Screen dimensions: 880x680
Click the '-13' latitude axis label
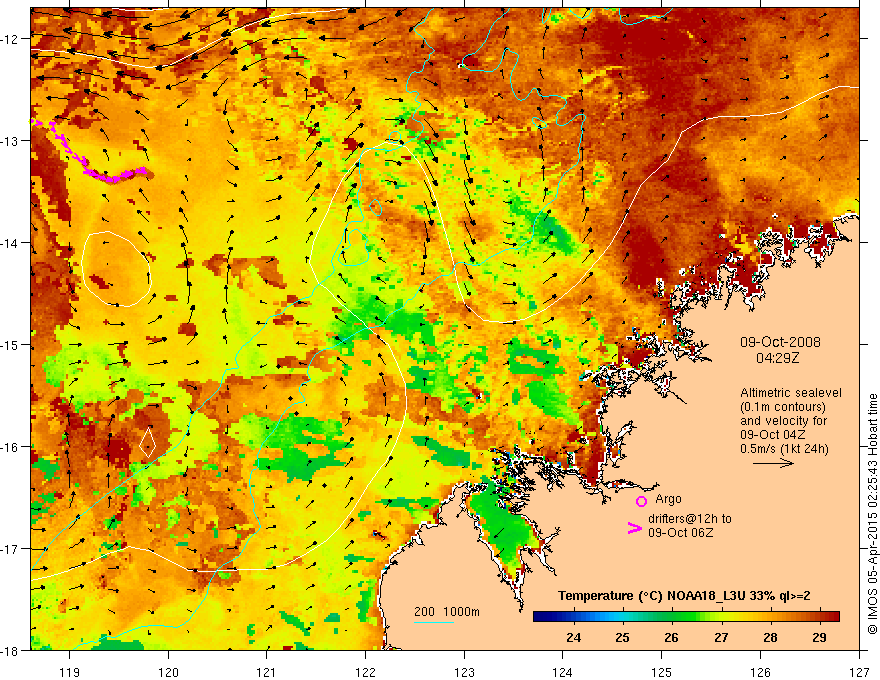coord(11,141)
